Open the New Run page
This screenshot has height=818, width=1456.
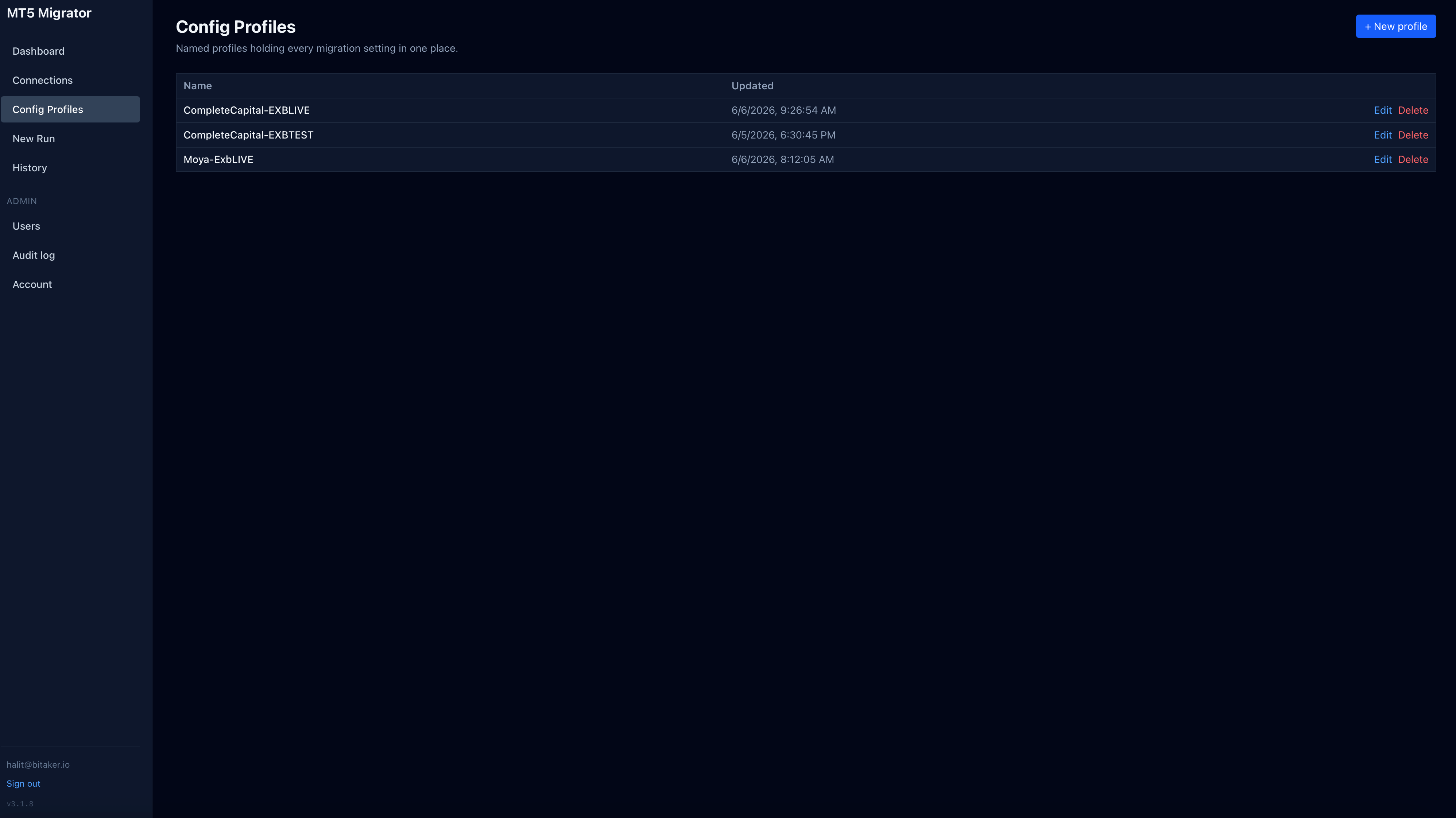pos(70,139)
